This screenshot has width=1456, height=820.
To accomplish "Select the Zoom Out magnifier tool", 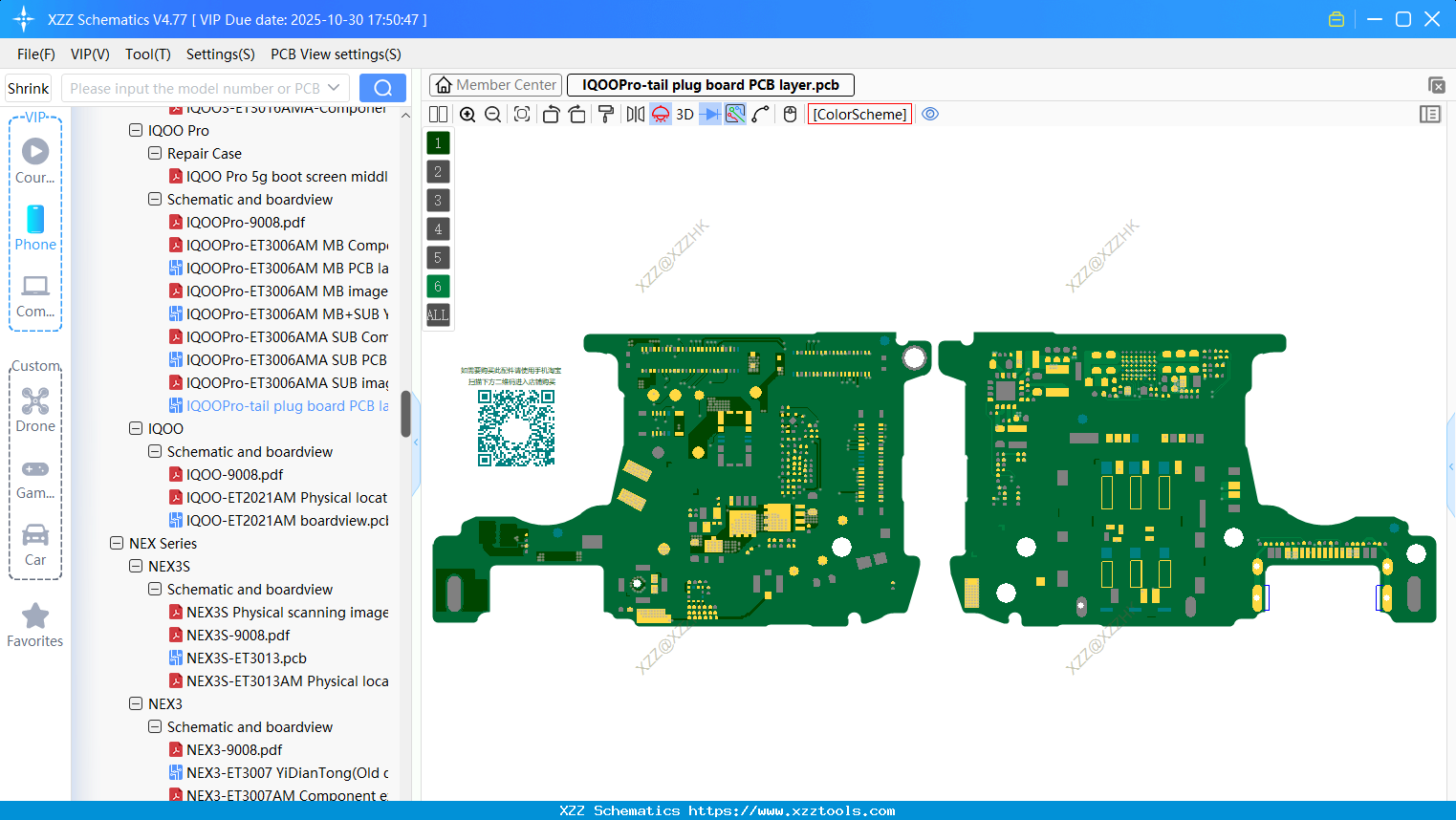I will (491, 114).
